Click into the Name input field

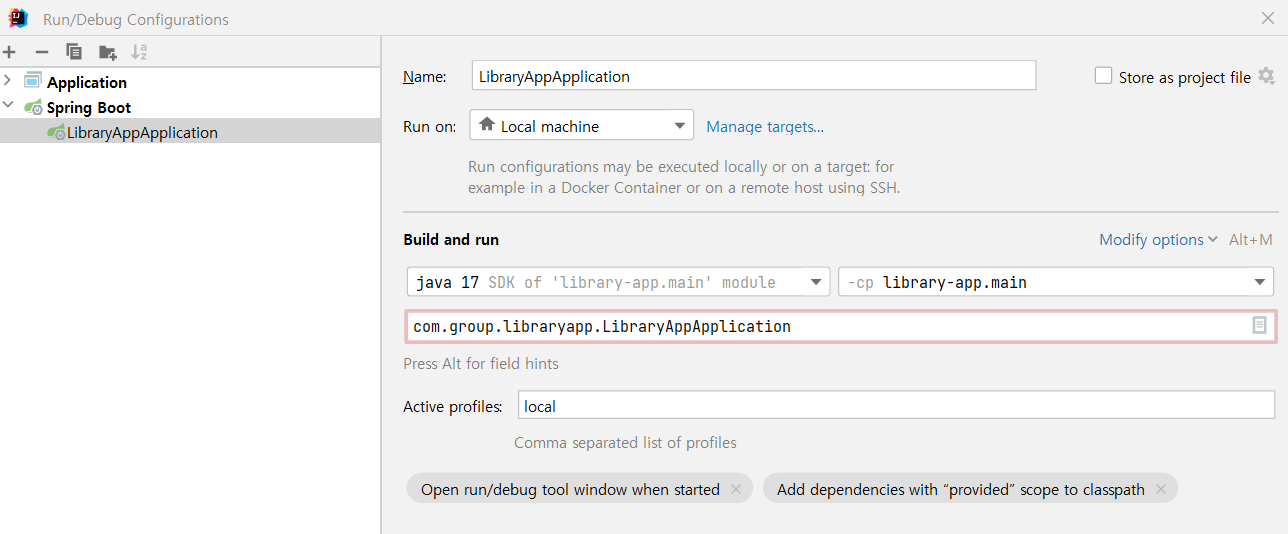click(x=754, y=76)
